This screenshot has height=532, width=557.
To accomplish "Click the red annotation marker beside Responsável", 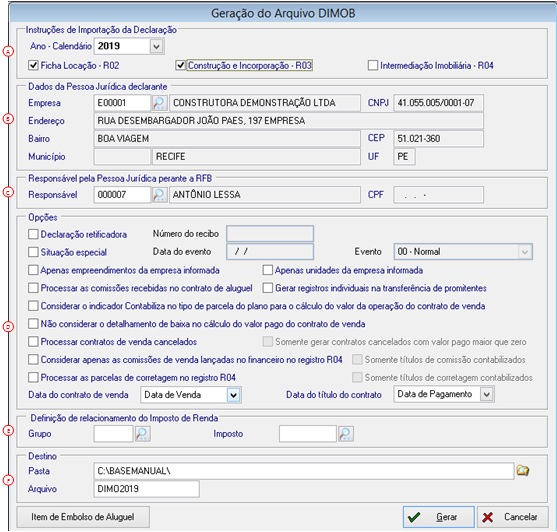I will 8,192.
